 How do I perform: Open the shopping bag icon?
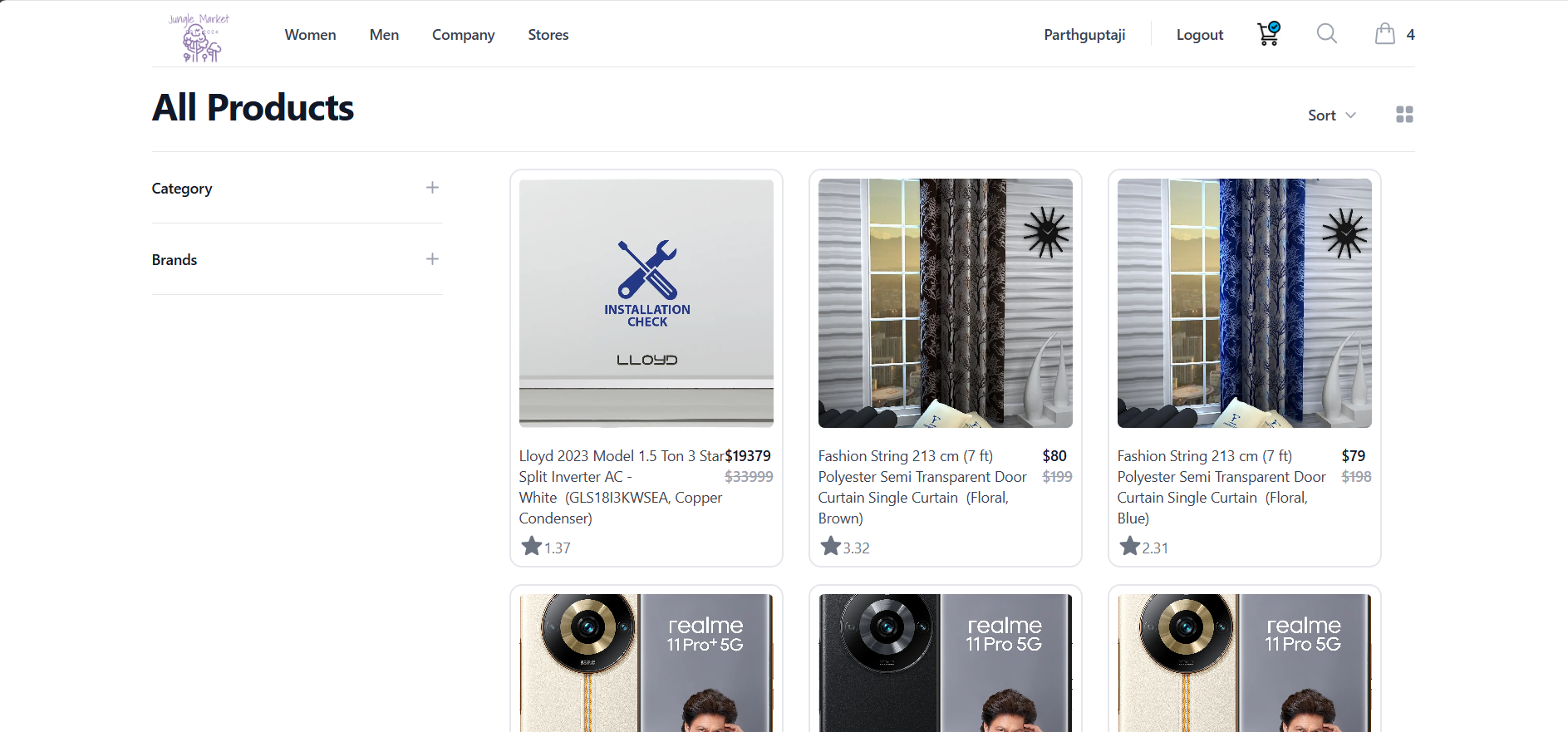1384,34
